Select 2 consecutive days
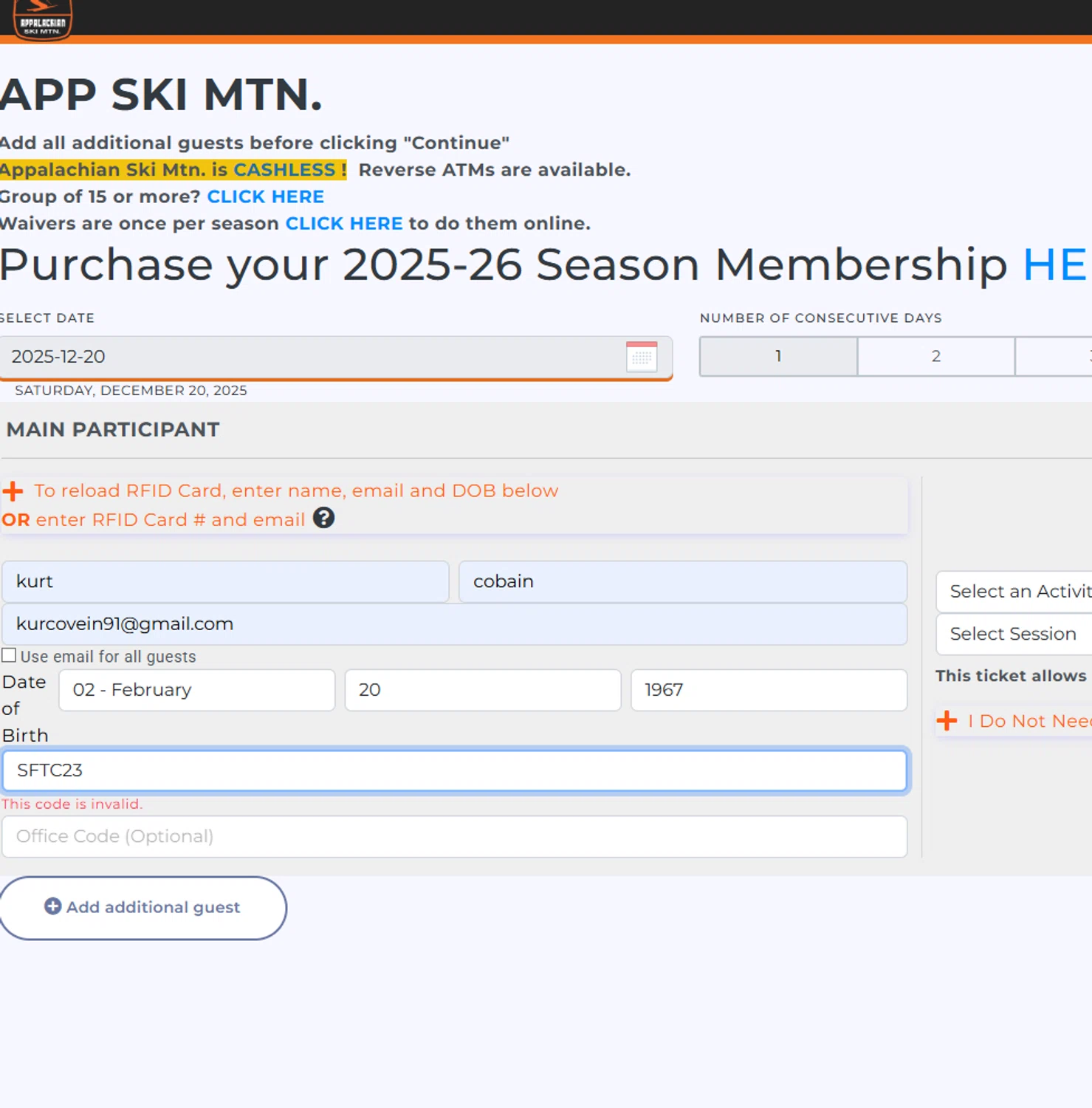The height and width of the screenshot is (1108, 1092). (936, 357)
